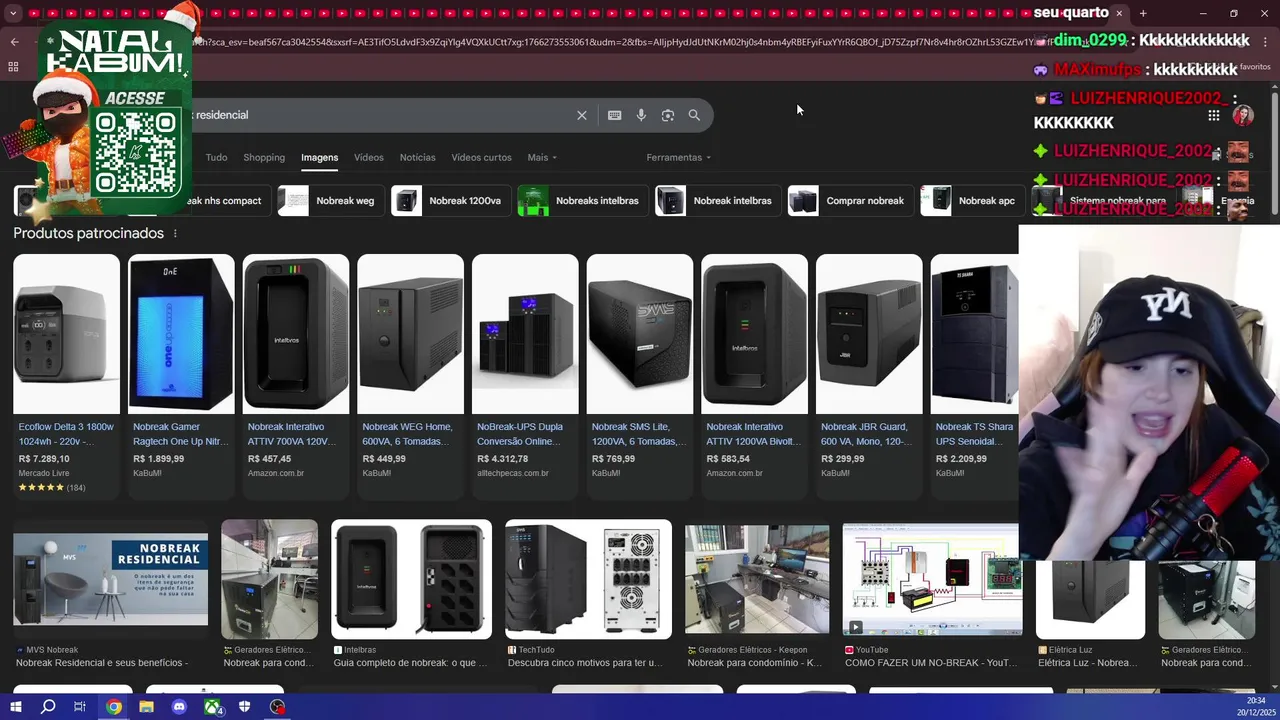Switch to Chrome on the taskbar
The width and height of the screenshot is (1280, 720).
114,707
